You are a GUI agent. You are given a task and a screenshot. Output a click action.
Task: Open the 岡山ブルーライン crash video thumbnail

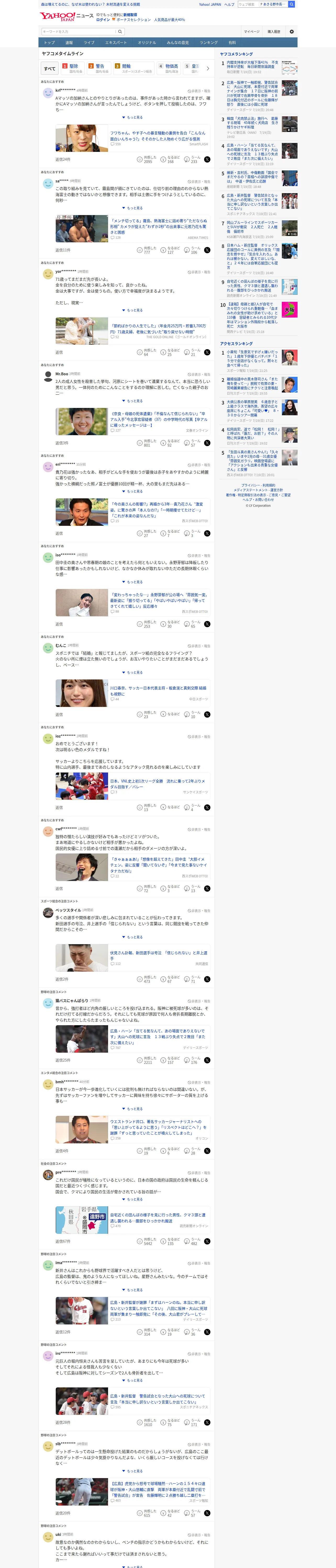click(290, 228)
